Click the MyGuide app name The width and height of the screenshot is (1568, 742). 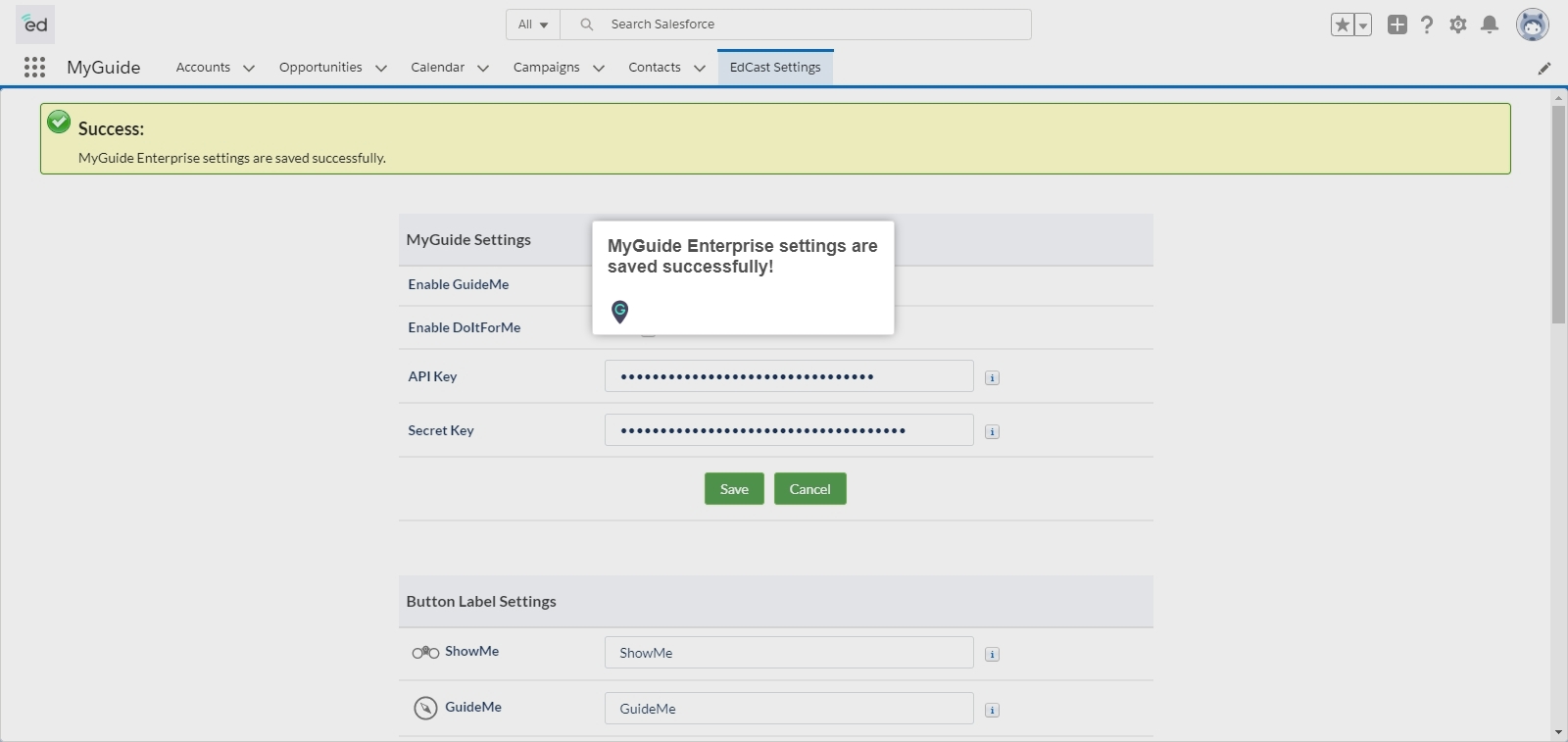pos(104,67)
